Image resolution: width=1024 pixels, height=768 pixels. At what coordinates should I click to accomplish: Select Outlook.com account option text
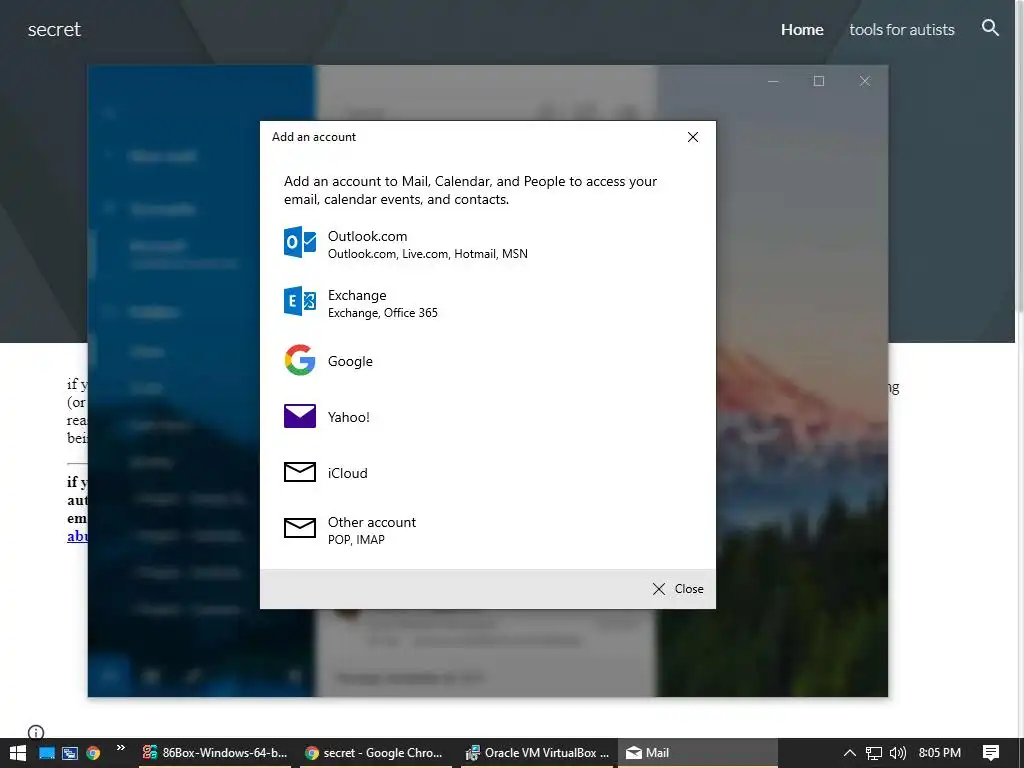click(x=428, y=244)
